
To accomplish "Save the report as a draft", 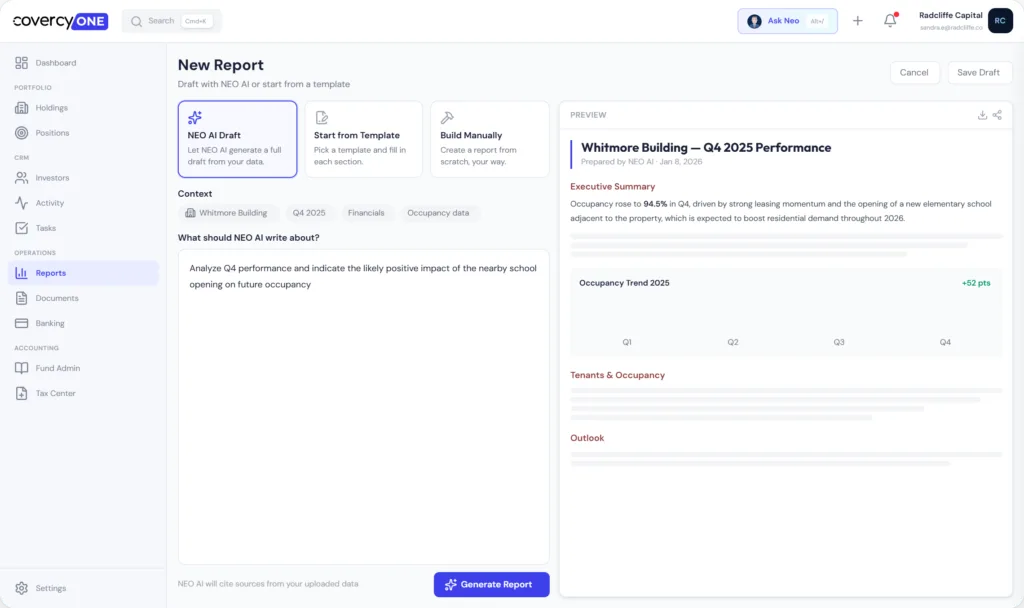I will click(979, 72).
